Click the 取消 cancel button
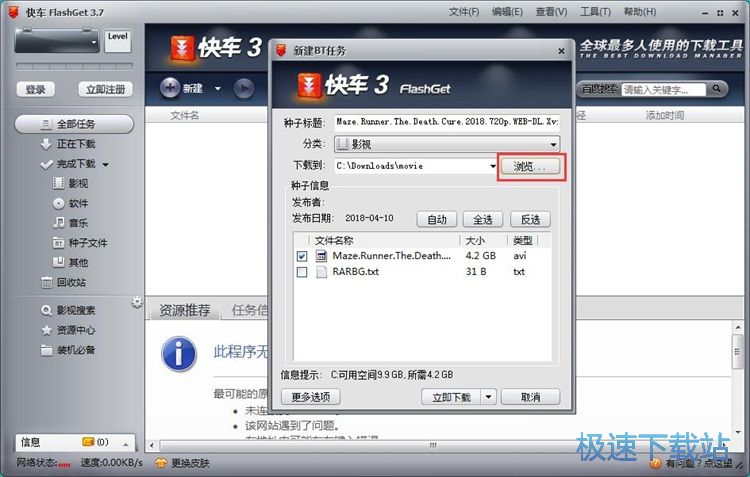The image size is (750, 477). pyautogui.click(x=530, y=397)
